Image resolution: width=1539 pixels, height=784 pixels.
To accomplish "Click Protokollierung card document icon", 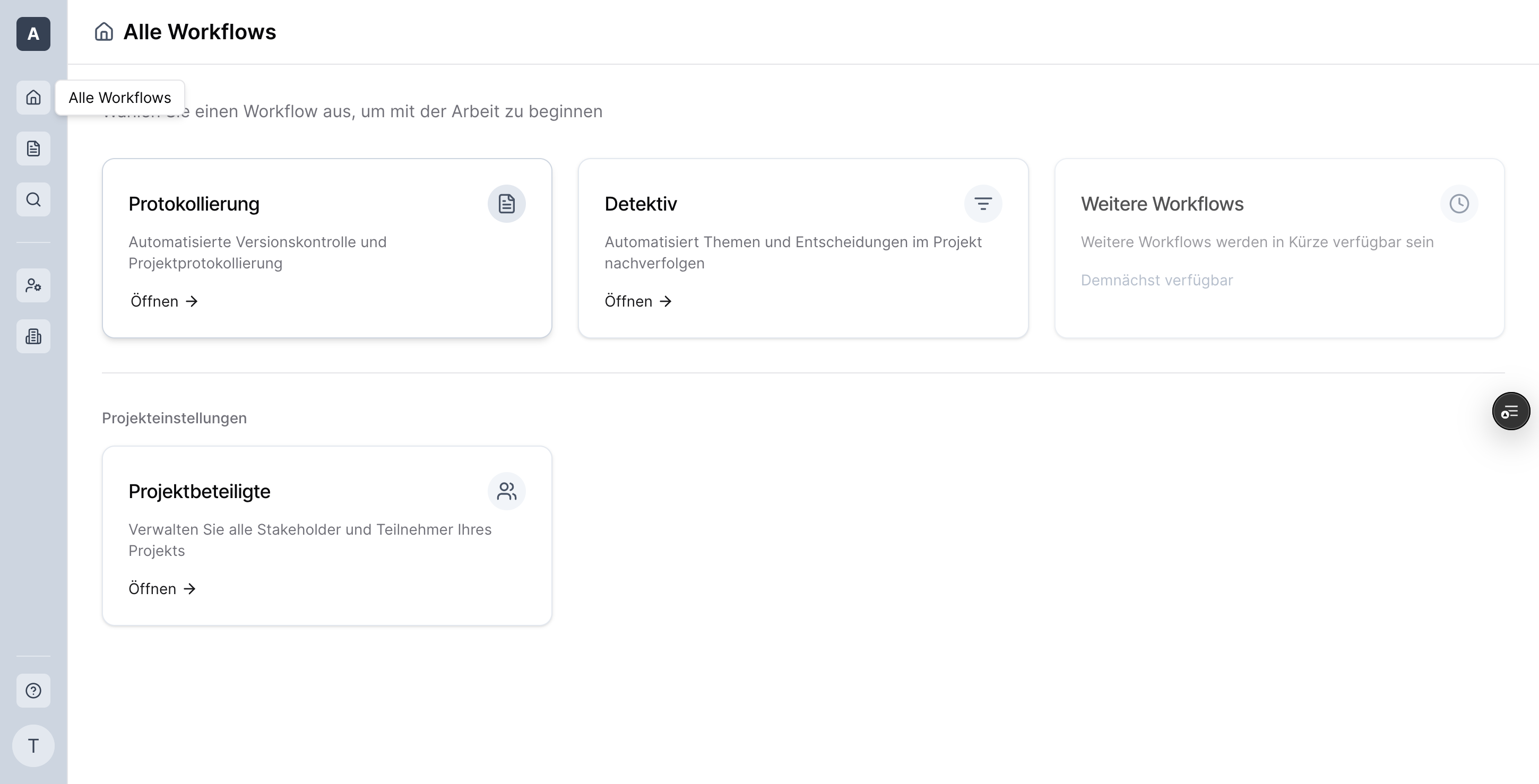I will click(507, 204).
